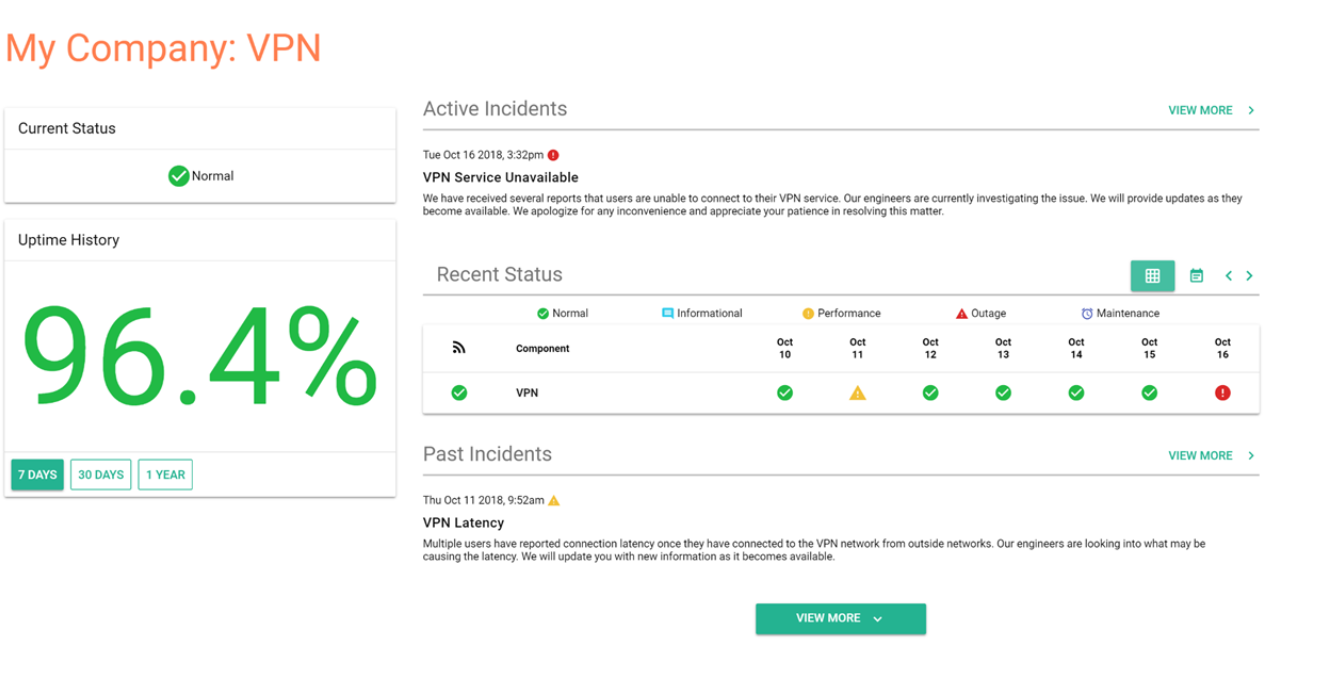The height and width of the screenshot is (677, 1324).
Task: Select the 30 DAYS uptime toggle
Action: click(x=100, y=474)
